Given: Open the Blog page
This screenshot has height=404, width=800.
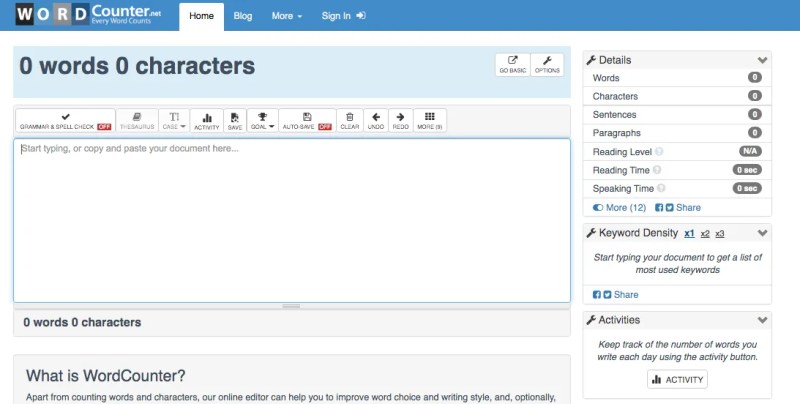Looking at the screenshot, I should click(x=243, y=16).
